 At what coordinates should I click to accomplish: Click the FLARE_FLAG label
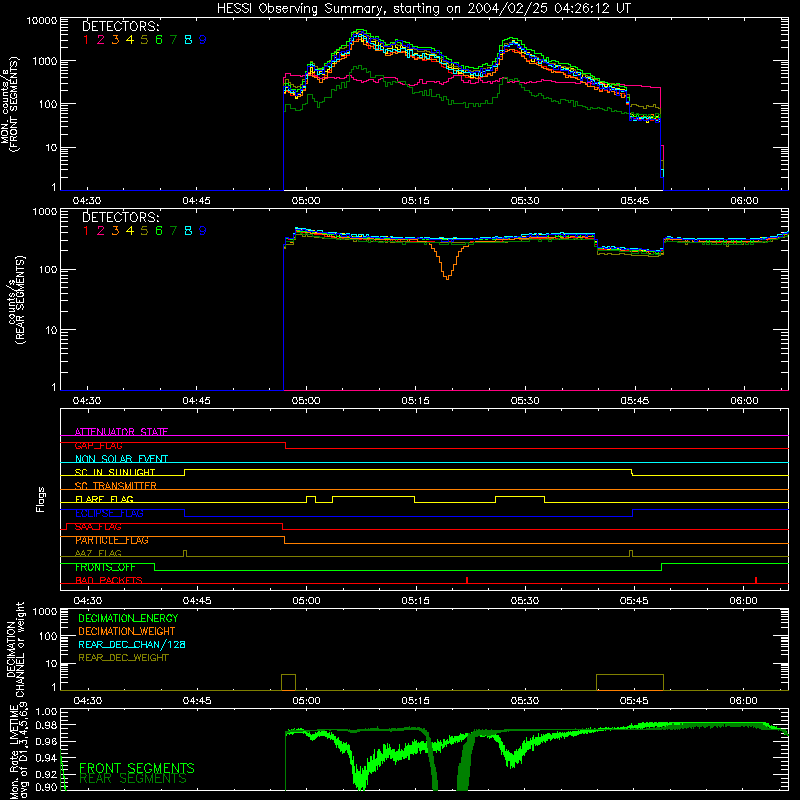tap(104, 499)
